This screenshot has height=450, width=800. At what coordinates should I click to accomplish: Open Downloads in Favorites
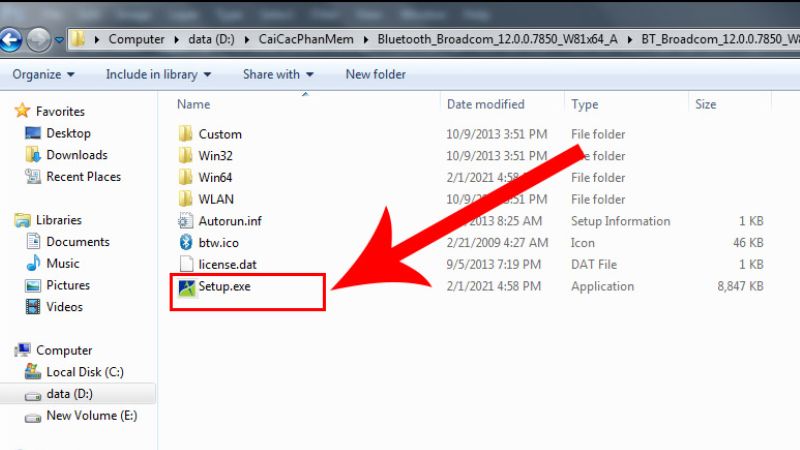tap(77, 155)
